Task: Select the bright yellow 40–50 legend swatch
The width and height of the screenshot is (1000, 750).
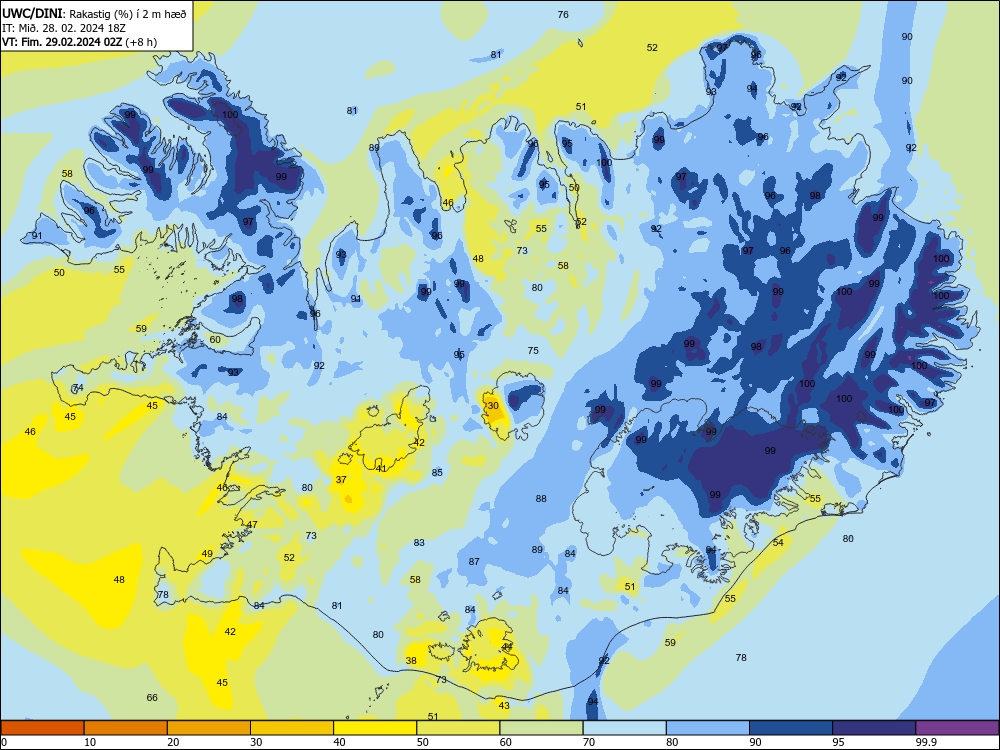Action: pos(375,728)
